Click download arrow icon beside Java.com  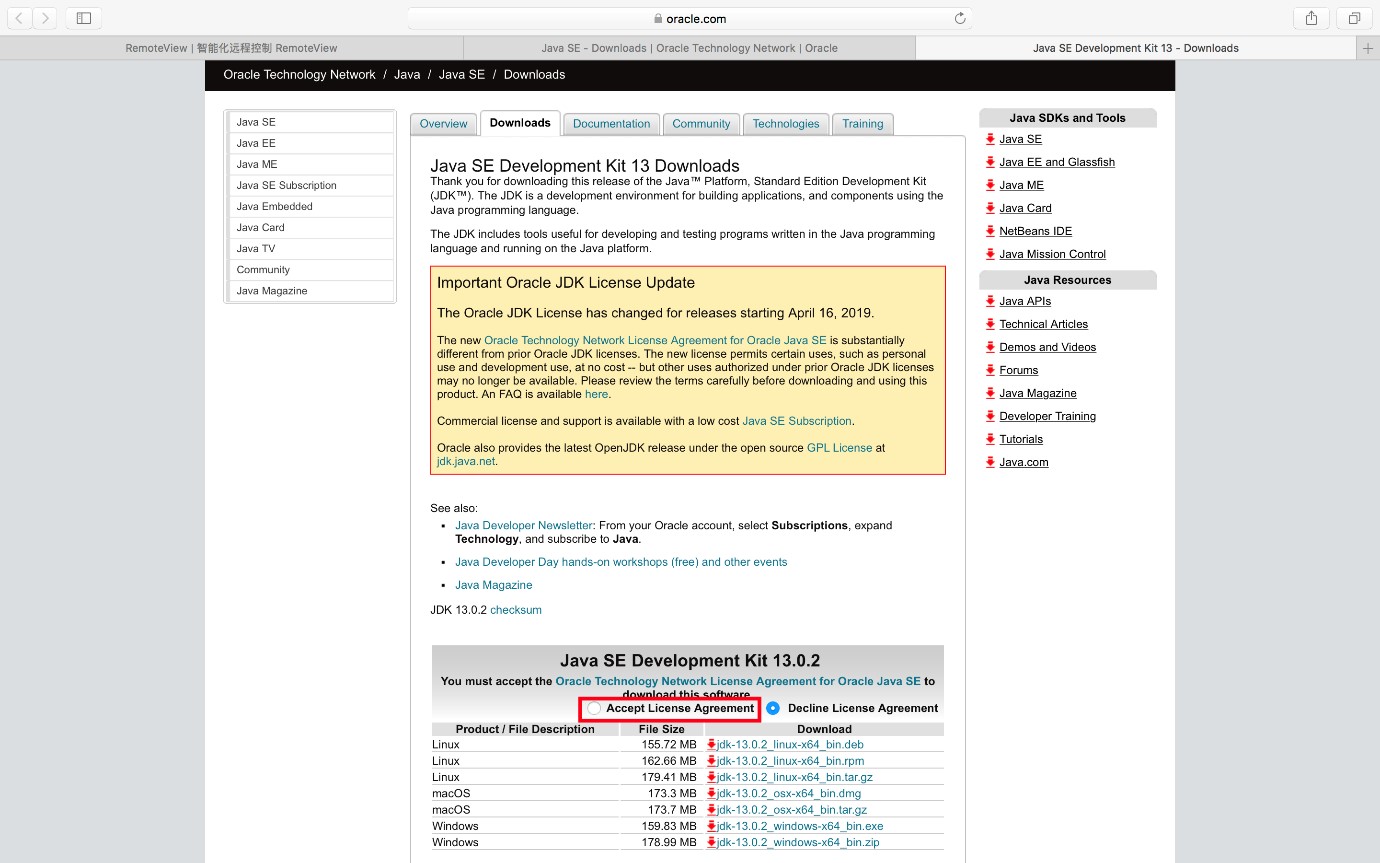(x=990, y=462)
